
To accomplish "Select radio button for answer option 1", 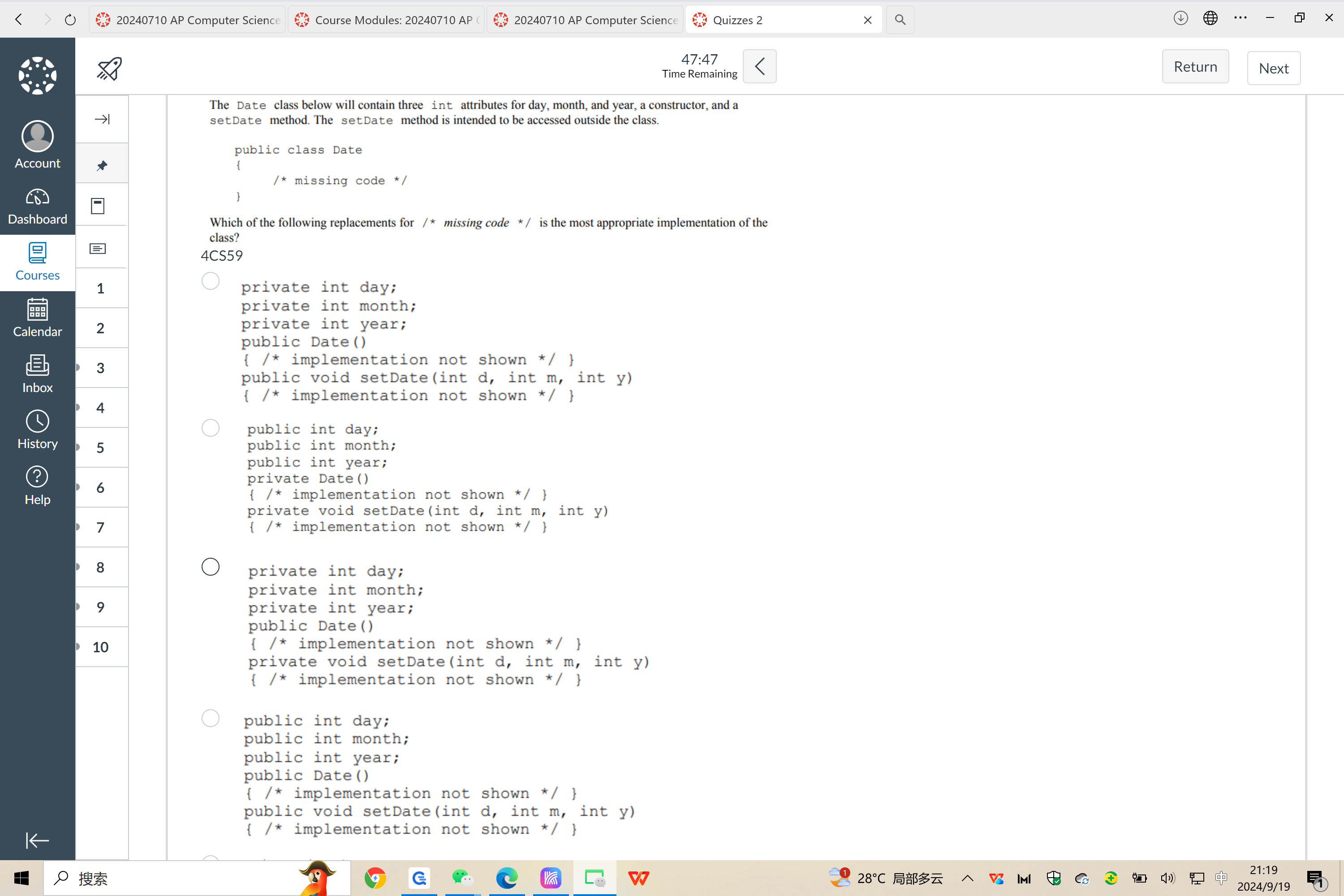I will 210,282.
